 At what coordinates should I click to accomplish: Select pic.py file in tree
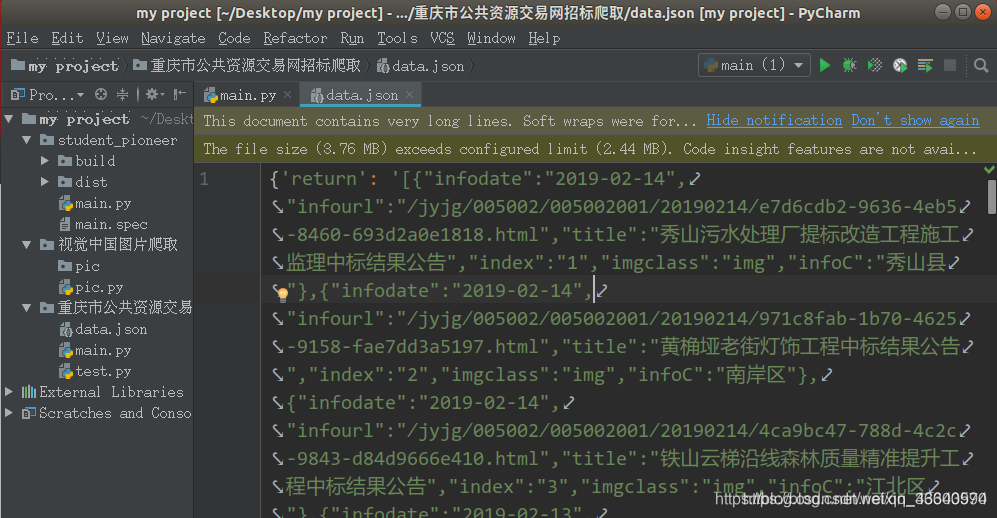click(92, 287)
